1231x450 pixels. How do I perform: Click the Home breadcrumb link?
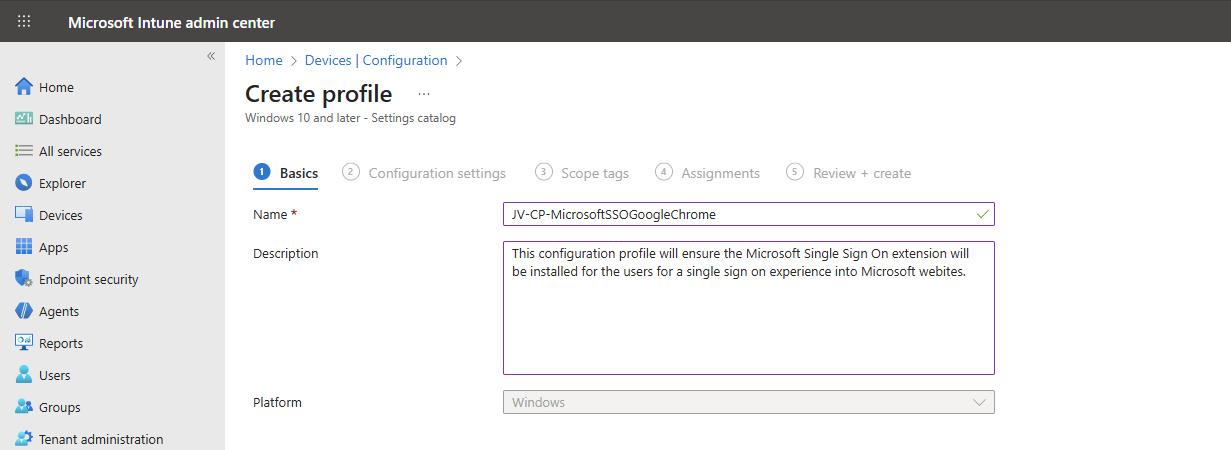(x=264, y=60)
